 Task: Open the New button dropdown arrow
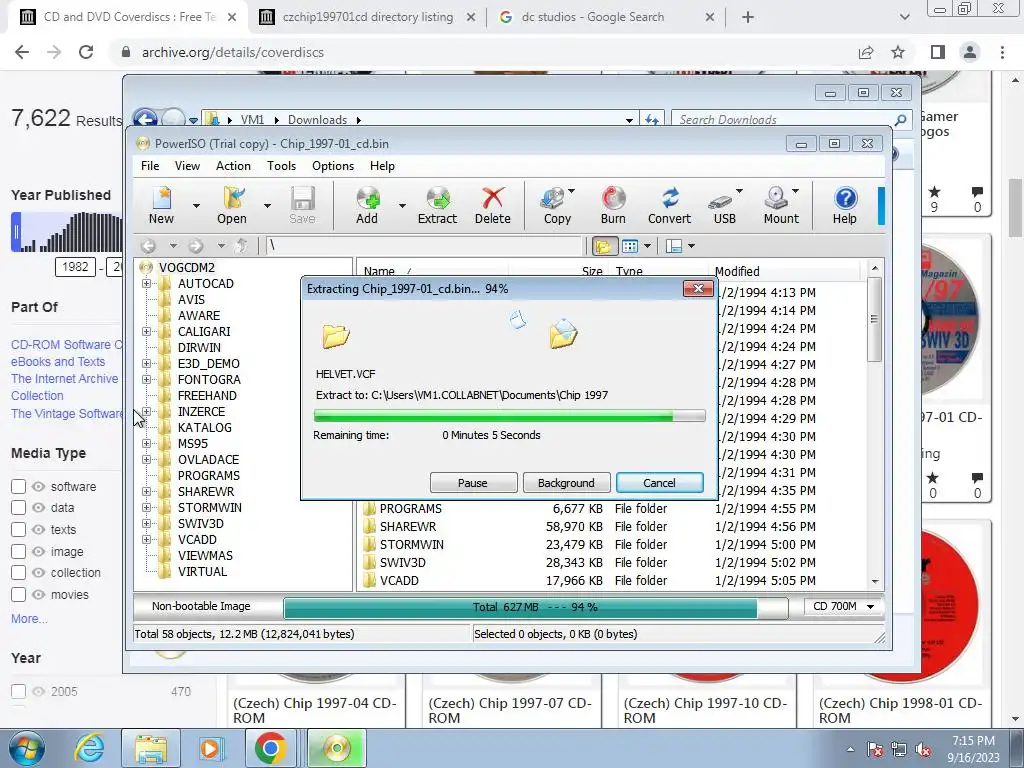(x=196, y=206)
